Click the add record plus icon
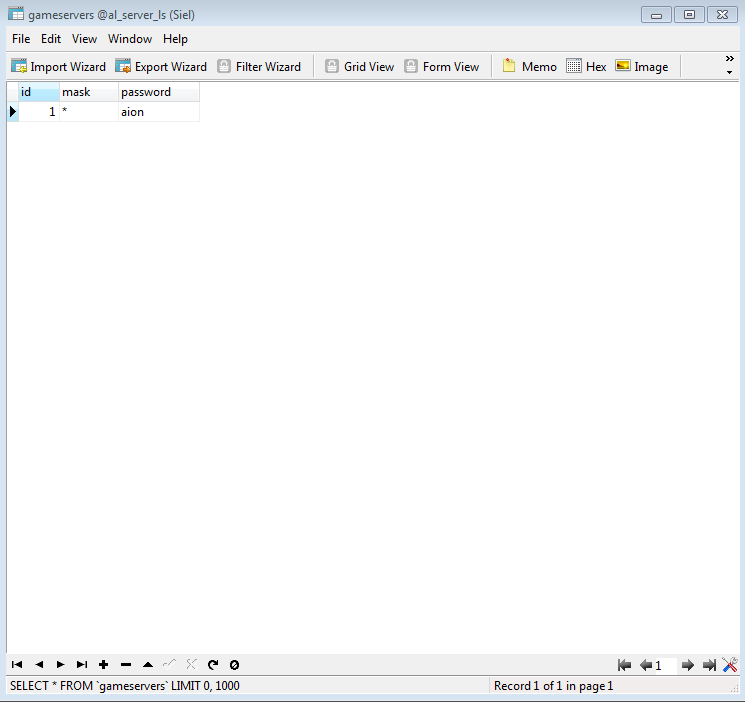Image resolution: width=745 pixels, height=702 pixels. (103, 665)
